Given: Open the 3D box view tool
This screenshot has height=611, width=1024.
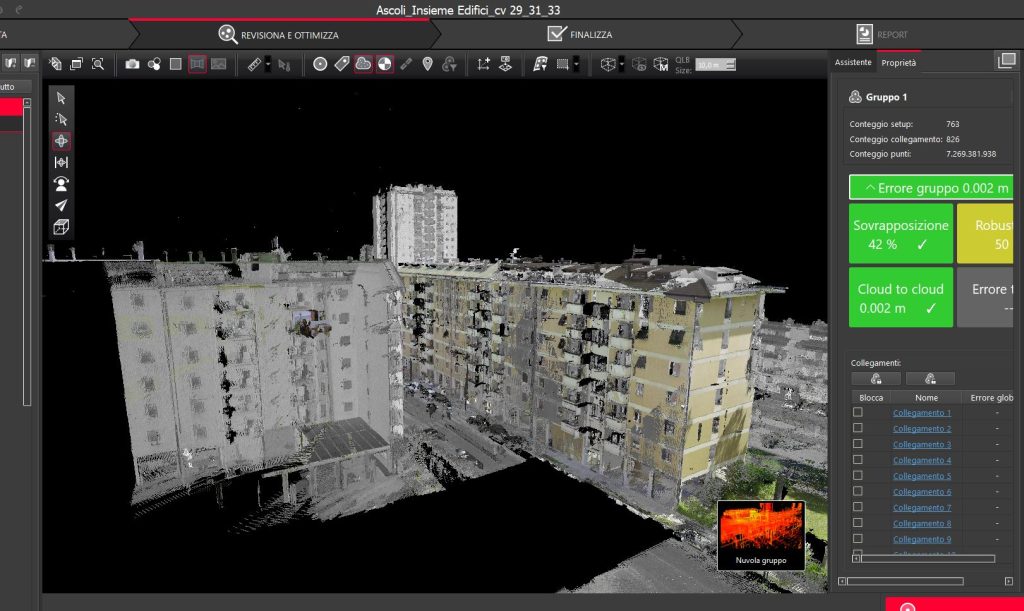Looking at the screenshot, I should click(x=61, y=227).
